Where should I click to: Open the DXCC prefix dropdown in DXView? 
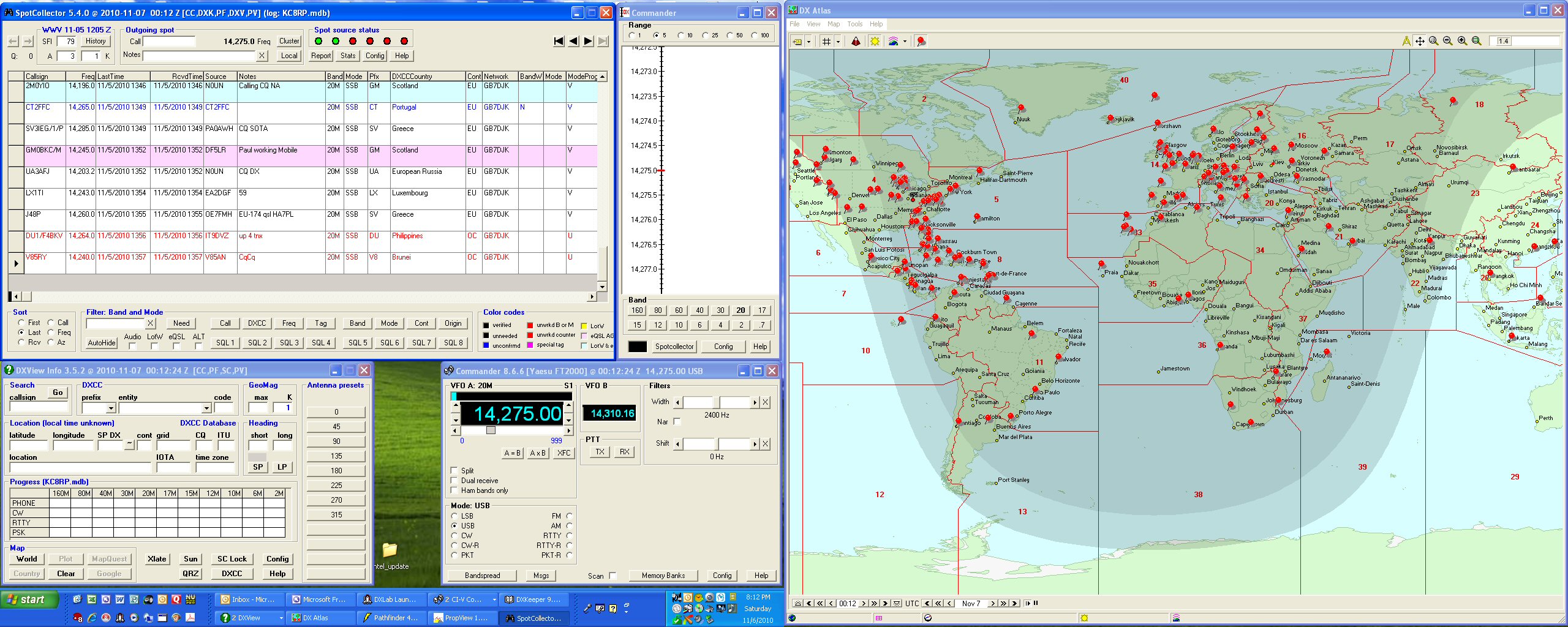(x=111, y=408)
